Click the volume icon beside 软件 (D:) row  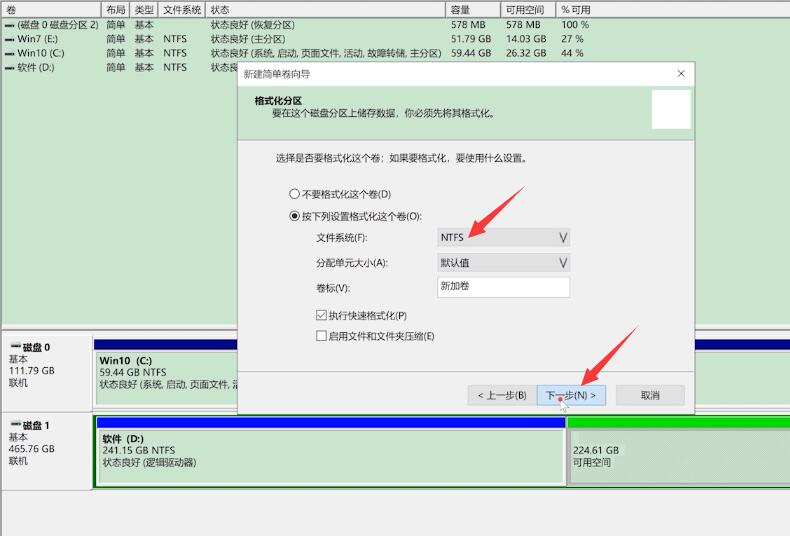click(10, 68)
